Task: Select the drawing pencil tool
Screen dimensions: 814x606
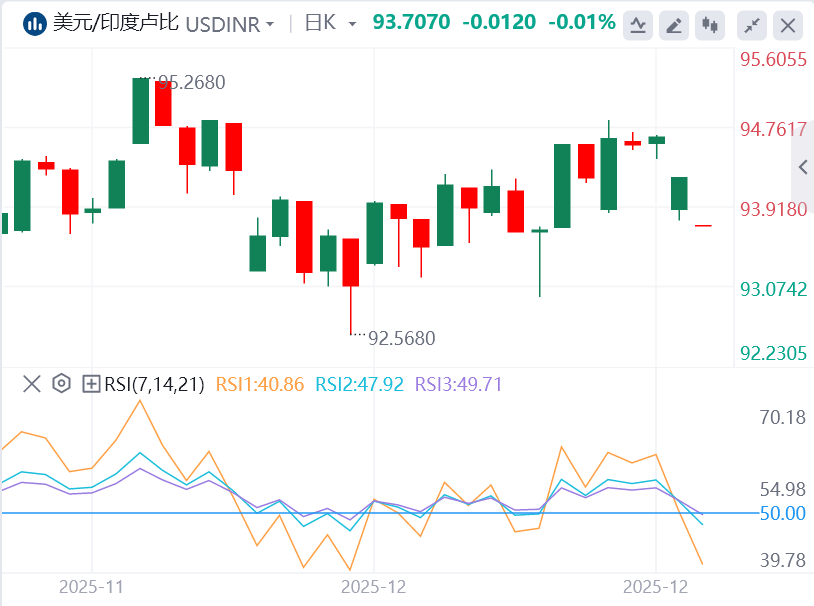Action: [676, 24]
